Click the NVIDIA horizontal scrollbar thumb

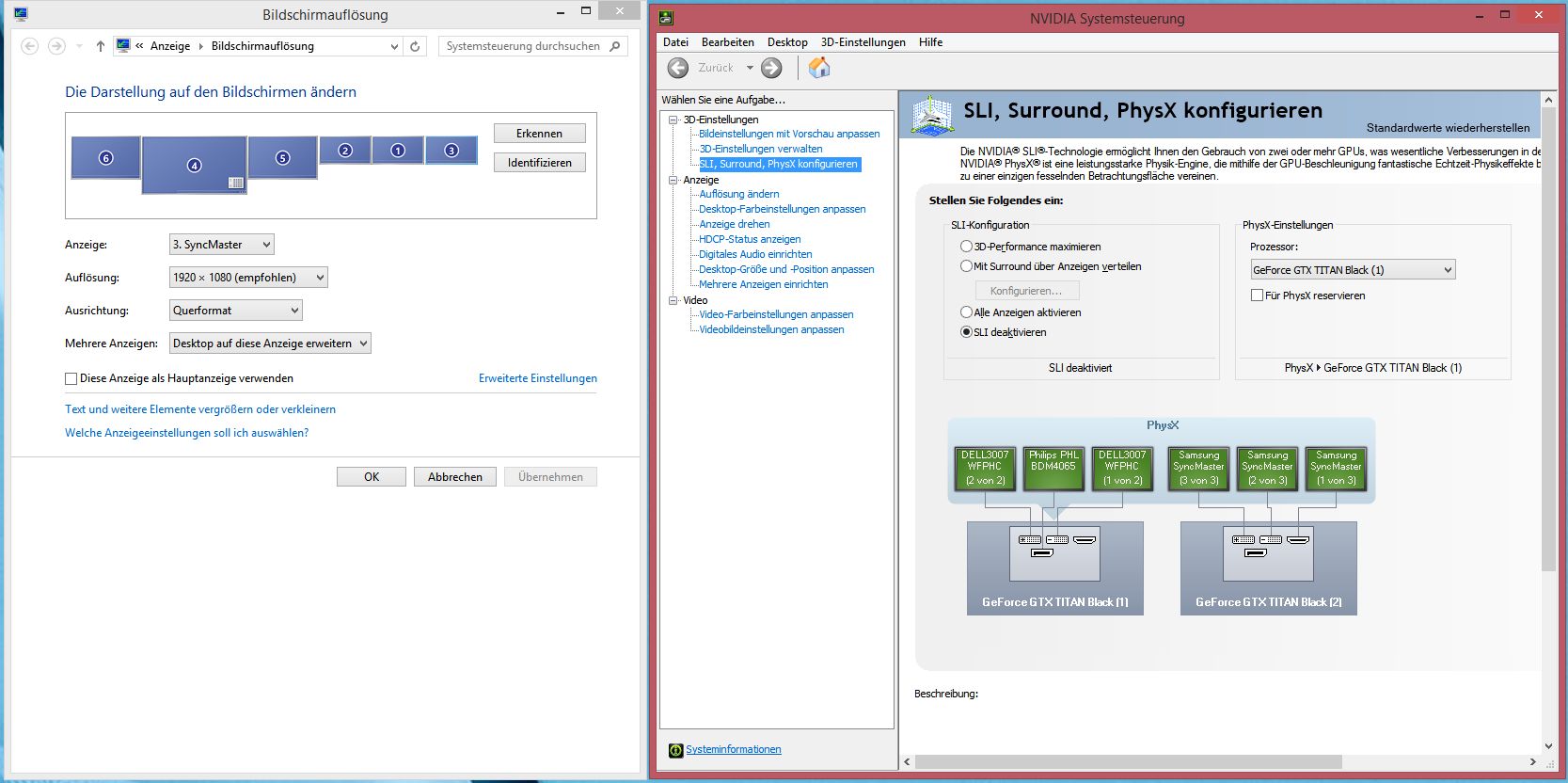[x=1129, y=761]
